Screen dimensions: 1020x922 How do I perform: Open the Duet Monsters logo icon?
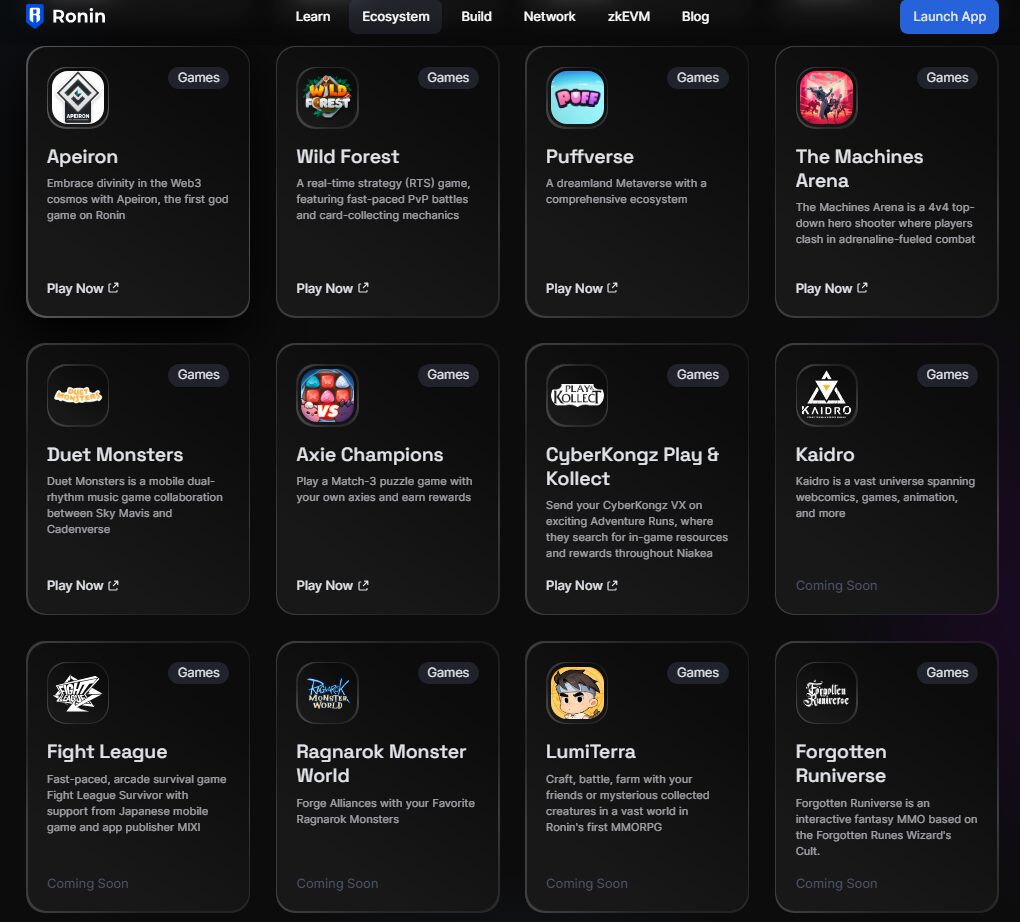(78, 395)
